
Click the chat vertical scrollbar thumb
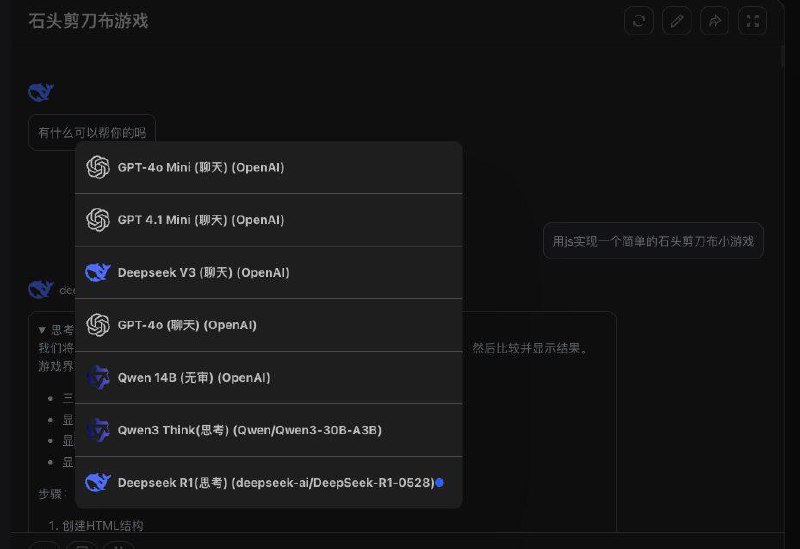pyautogui.click(x=783, y=56)
